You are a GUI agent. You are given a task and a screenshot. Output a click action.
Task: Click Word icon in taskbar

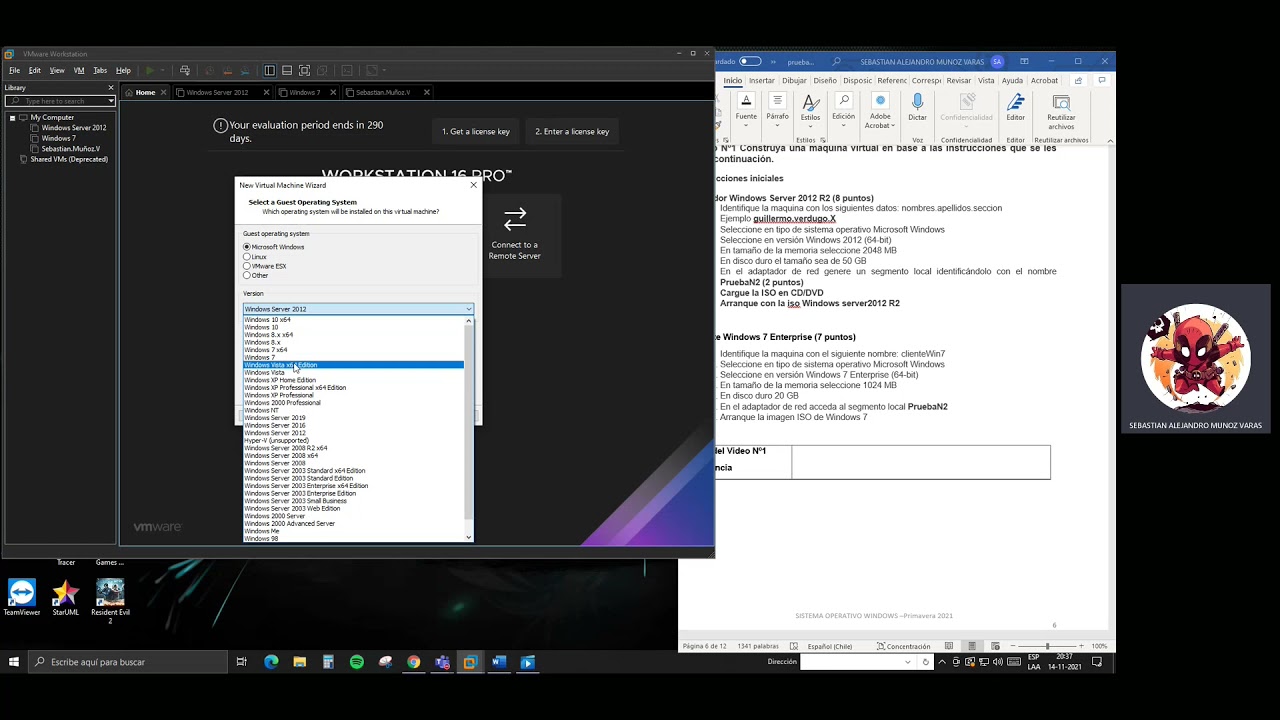[499, 662]
